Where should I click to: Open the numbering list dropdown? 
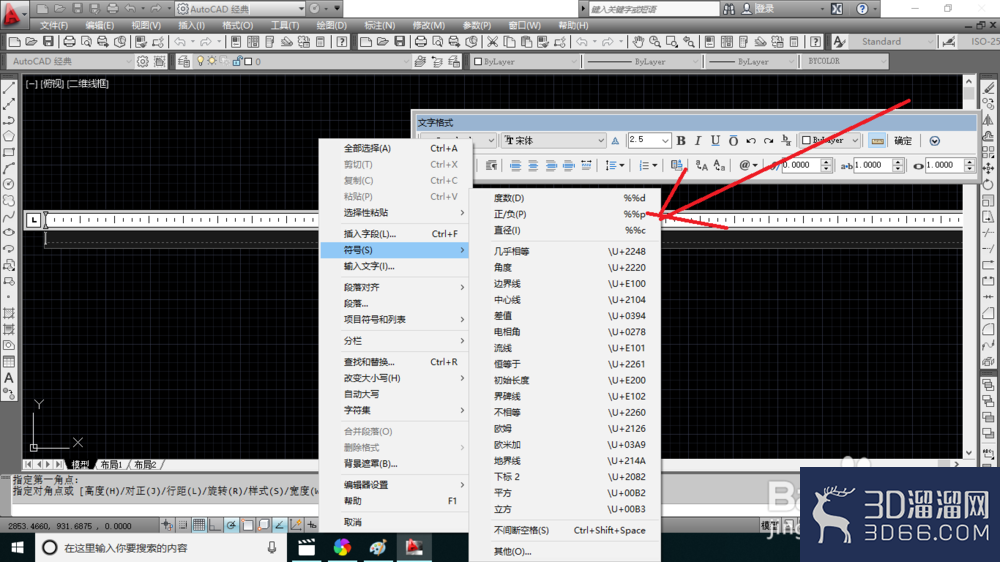(x=648, y=165)
